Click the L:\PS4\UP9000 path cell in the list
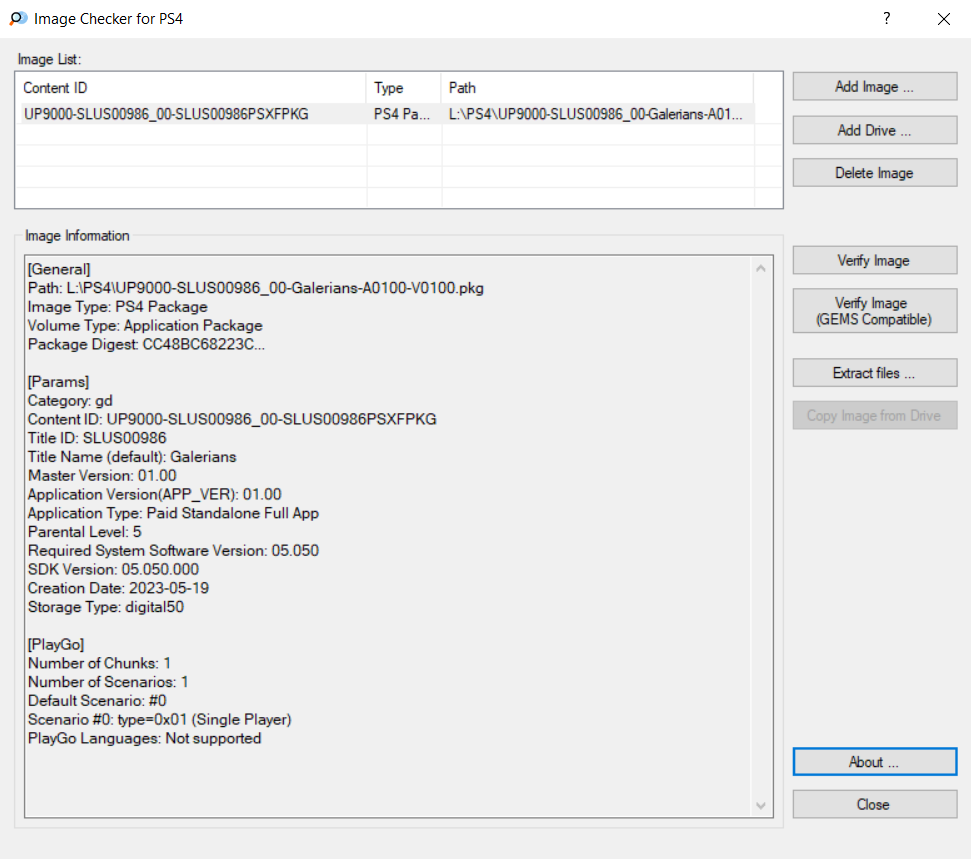 click(596, 114)
